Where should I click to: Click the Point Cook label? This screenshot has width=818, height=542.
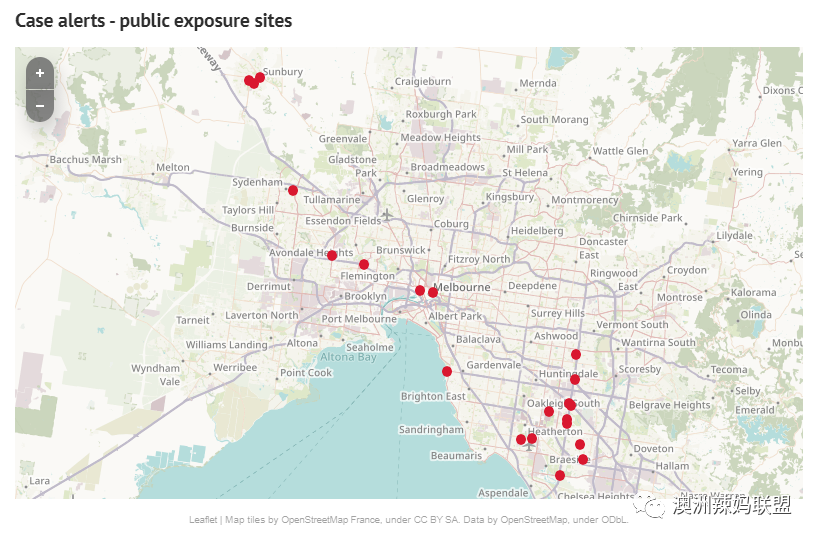point(306,372)
